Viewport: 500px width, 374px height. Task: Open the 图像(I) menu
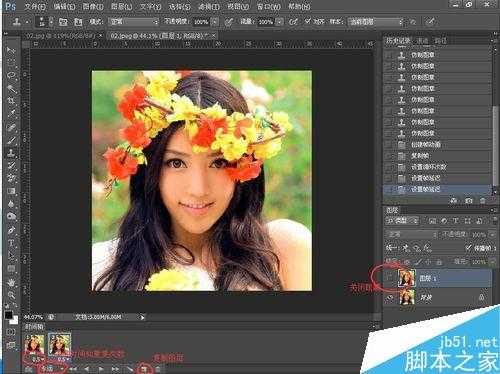pyautogui.click(x=93, y=7)
